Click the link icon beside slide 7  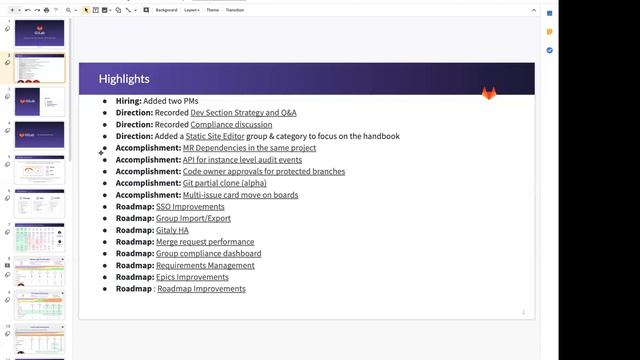click(x=7, y=232)
